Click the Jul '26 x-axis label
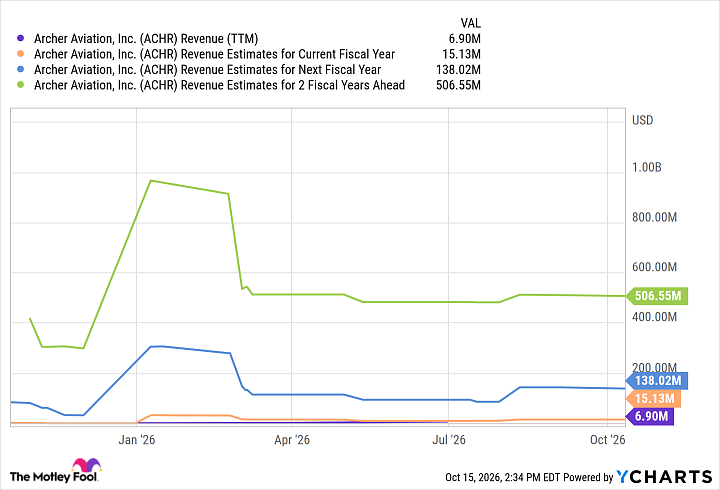 pyautogui.click(x=449, y=440)
